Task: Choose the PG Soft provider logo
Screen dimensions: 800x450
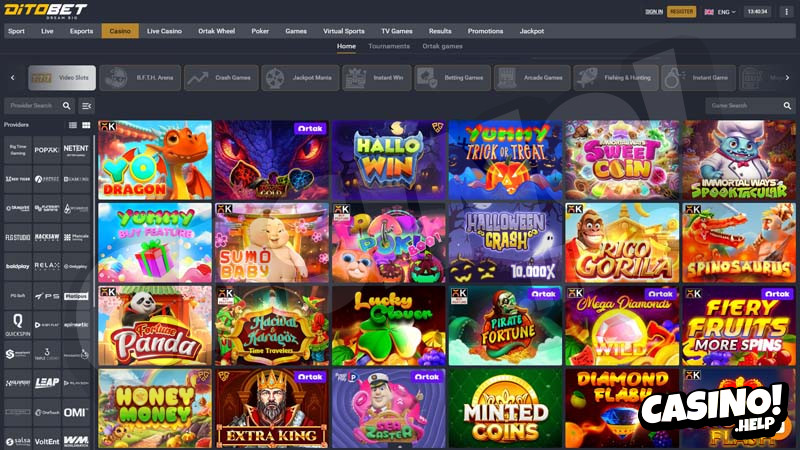Action: click(x=18, y=295)
